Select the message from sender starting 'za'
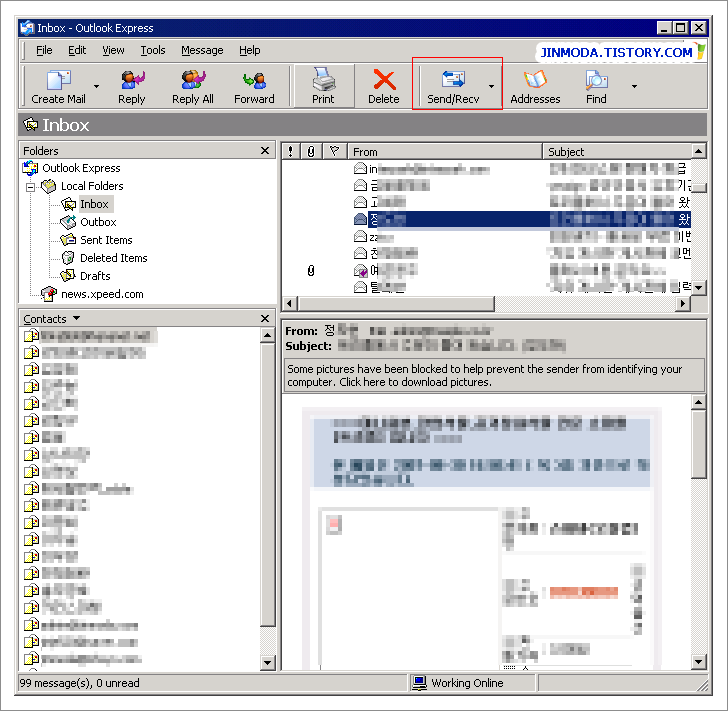Screen dimensions: 728x711 [x=486, y=237]
